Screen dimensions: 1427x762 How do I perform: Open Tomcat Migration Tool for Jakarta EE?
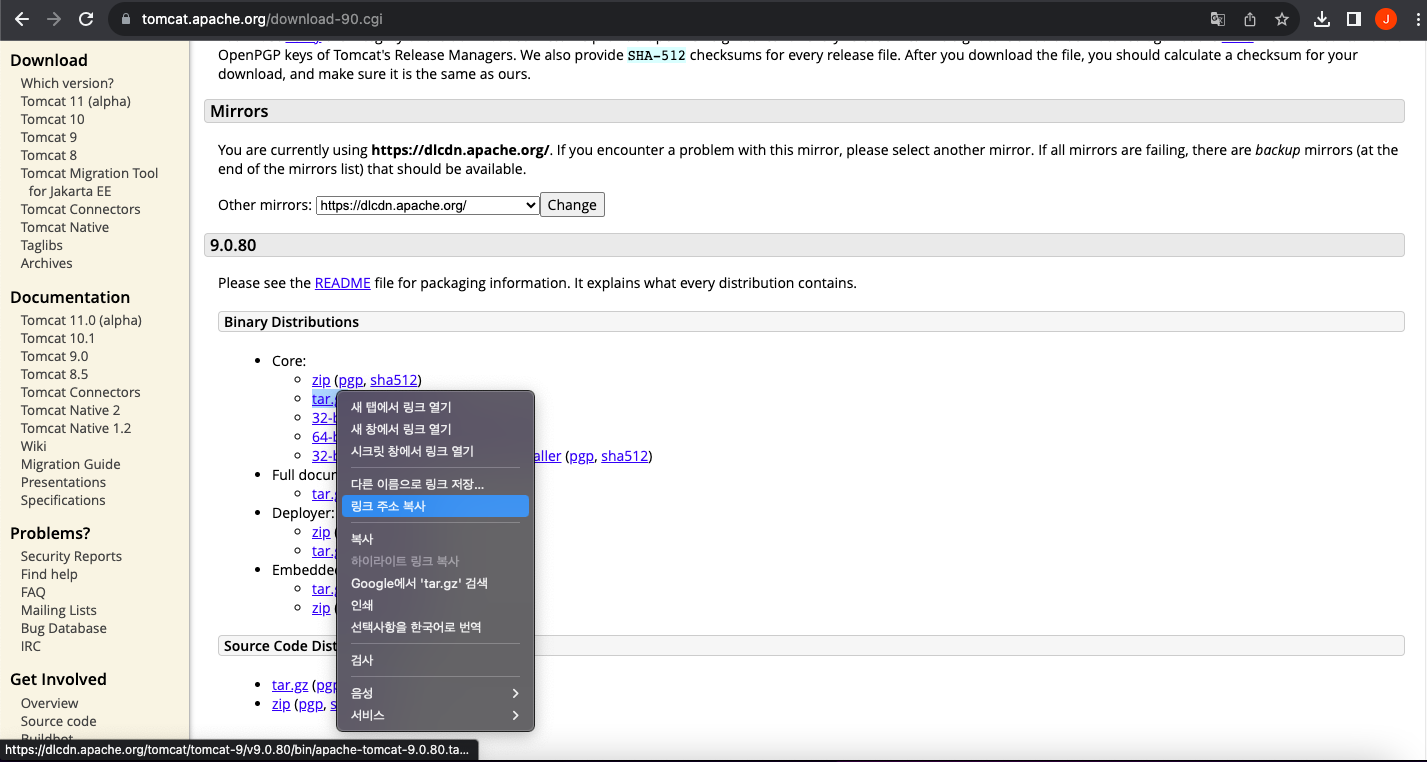pos(90,182)
